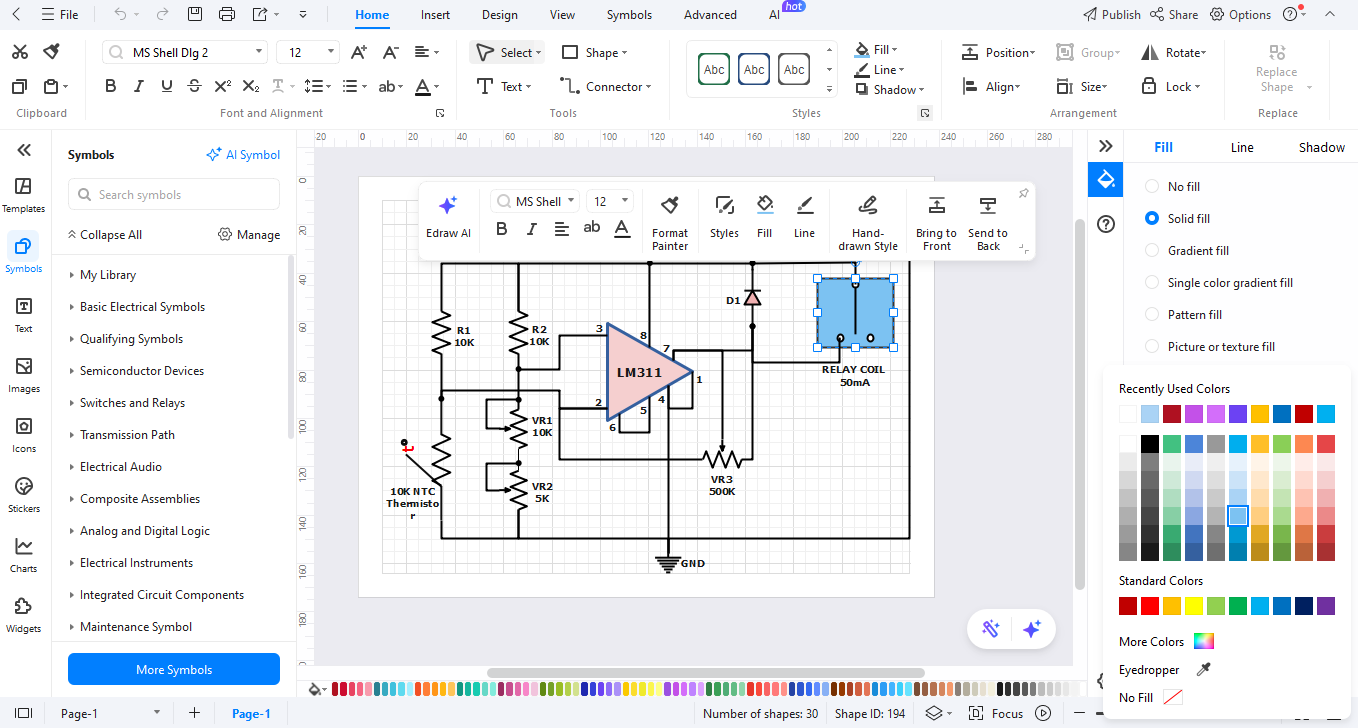
Task: Open the Symbols ribbon tab
Action: [x=629, y=15]
